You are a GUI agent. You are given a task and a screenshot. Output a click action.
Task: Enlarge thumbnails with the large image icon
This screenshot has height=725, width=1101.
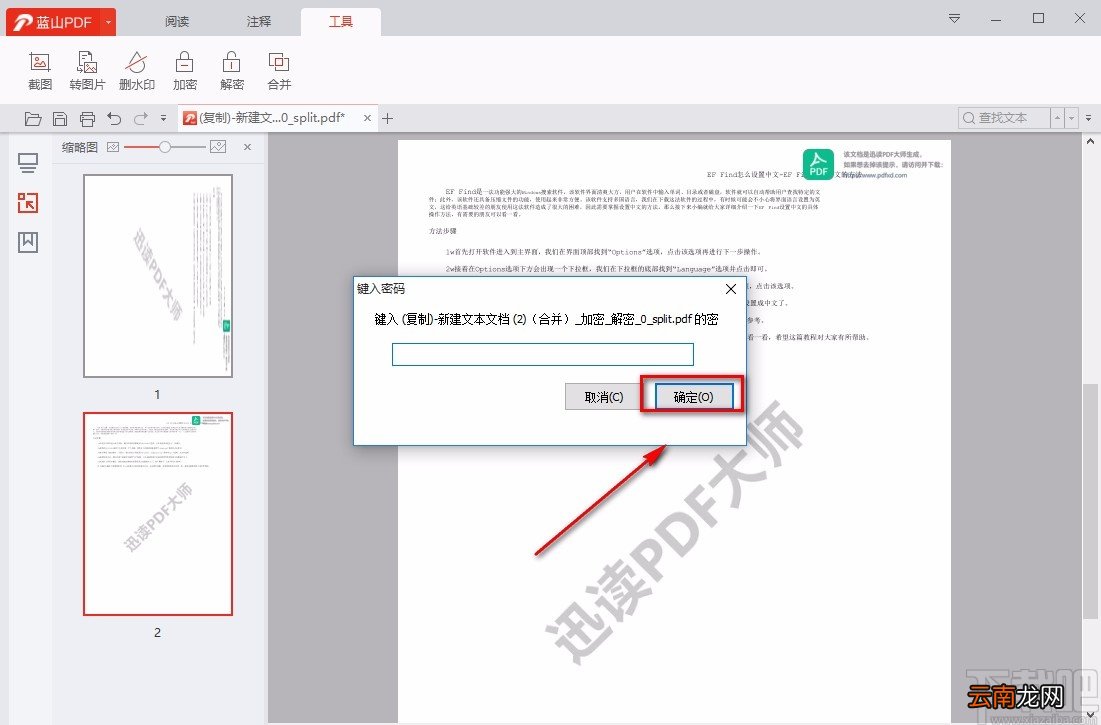(x=218, y=147)
